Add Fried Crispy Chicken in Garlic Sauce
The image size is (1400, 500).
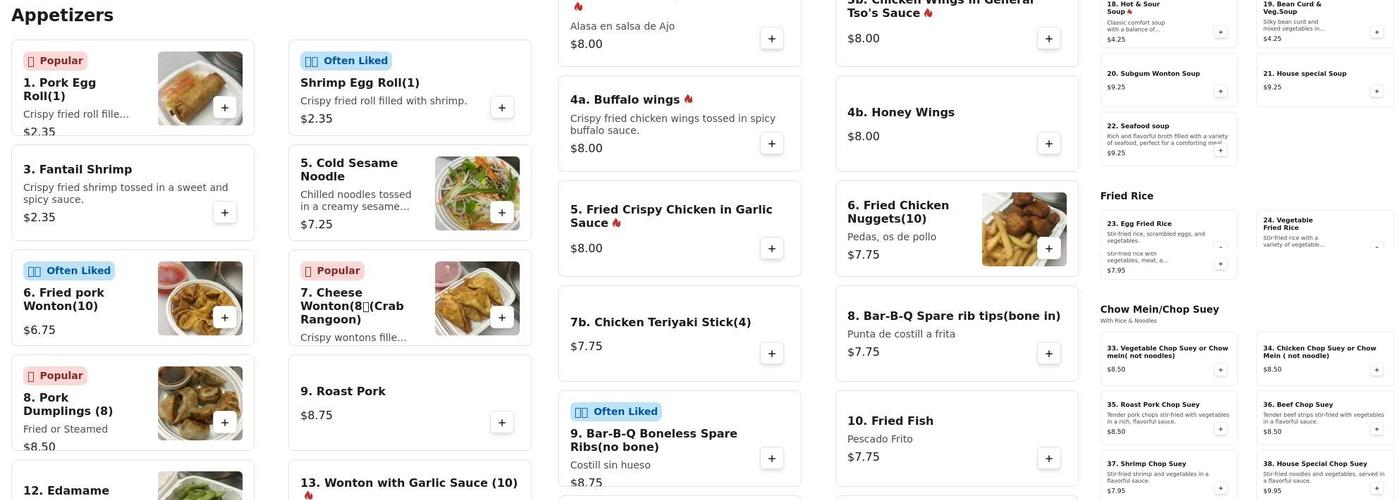[771, 249]
